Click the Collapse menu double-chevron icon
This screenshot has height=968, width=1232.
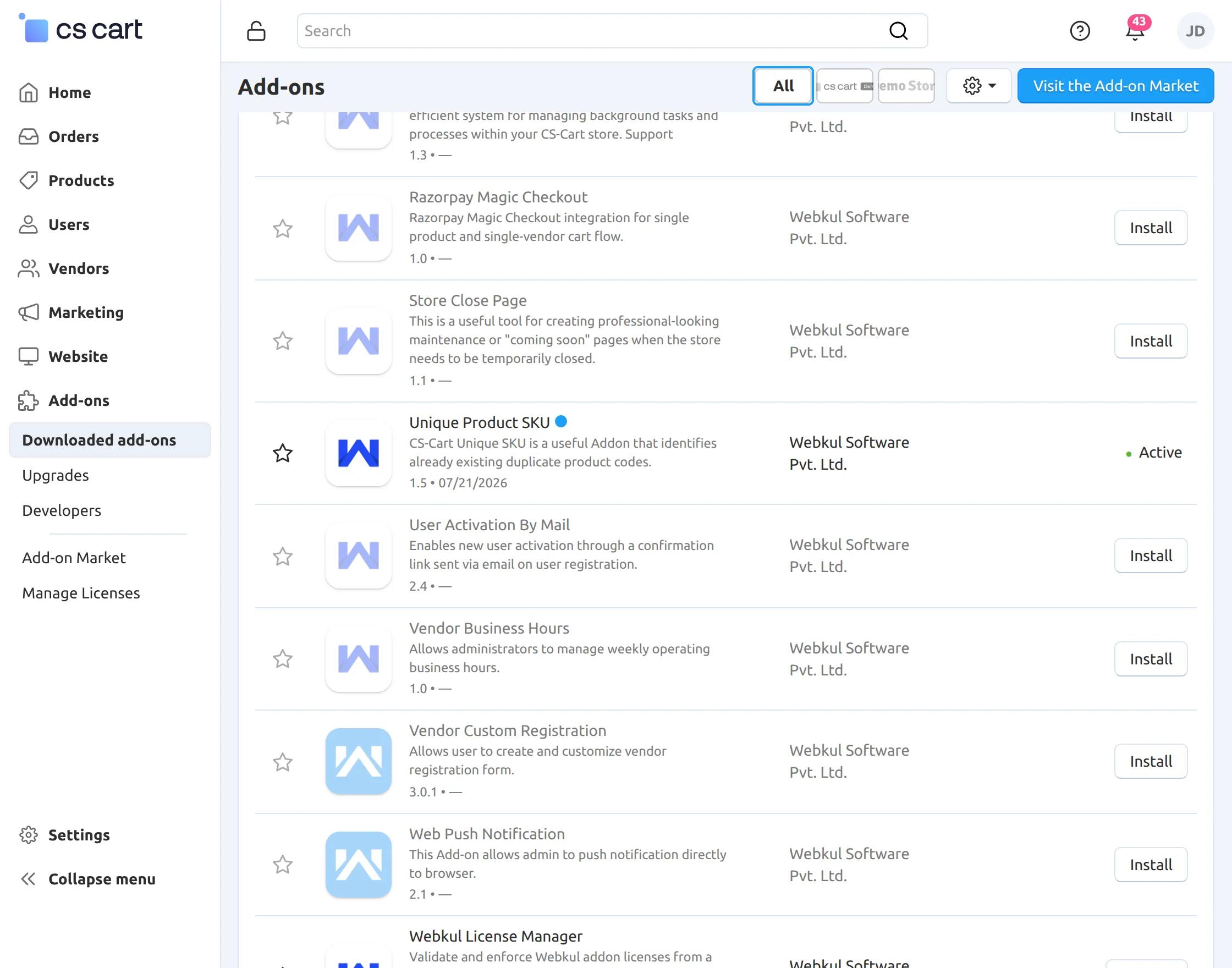pyautogui.click(x=29, y=879)
